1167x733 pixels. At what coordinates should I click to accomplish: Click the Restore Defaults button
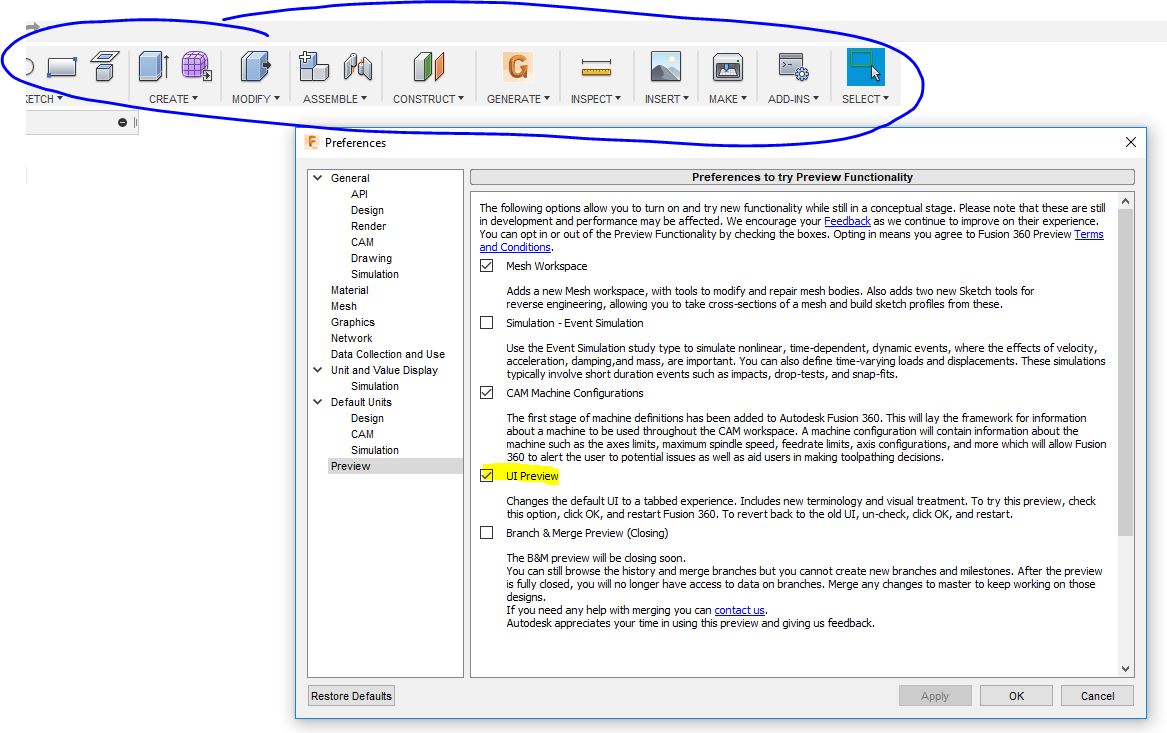(x=351, y=696)
